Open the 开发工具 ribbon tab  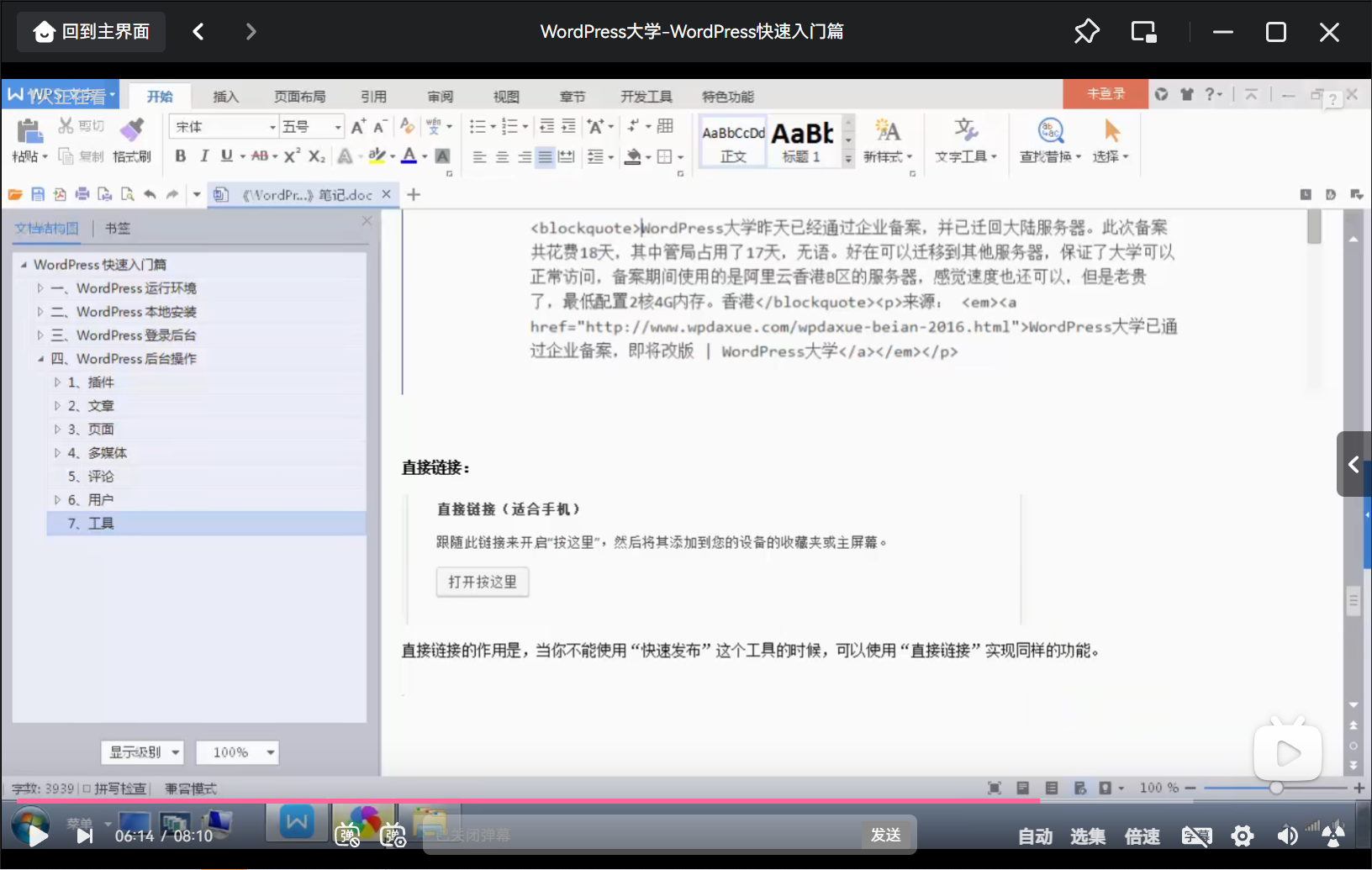pyautogui.click(x=646, y=97)
